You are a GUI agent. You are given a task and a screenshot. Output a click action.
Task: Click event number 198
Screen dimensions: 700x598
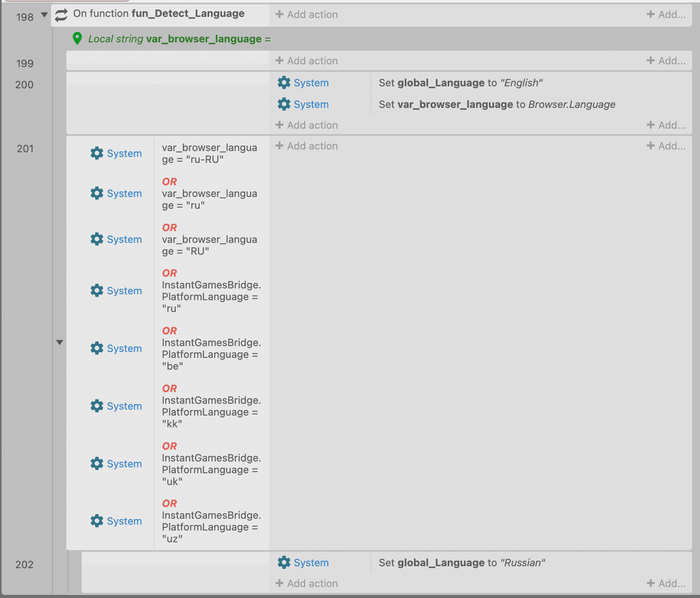click(25, 17)
